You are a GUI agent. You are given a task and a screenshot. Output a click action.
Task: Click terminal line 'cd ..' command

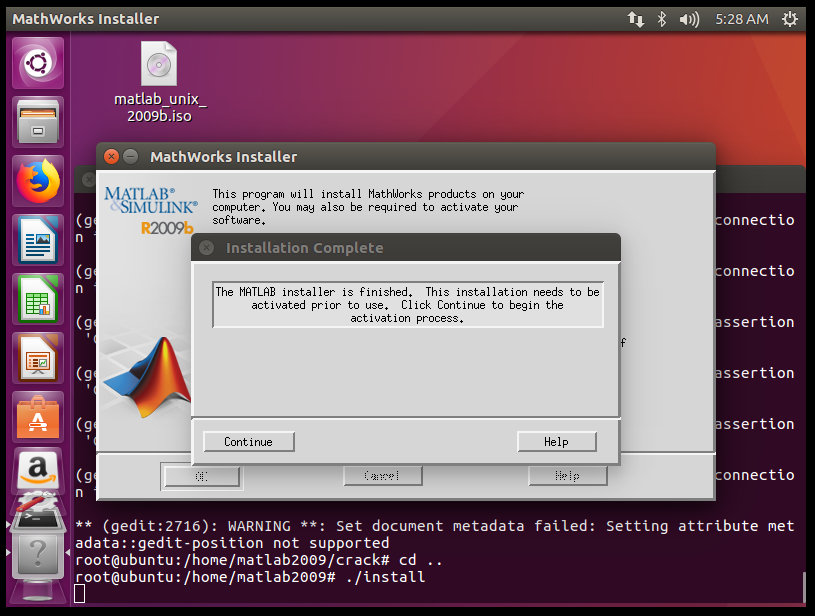click(x=259, y=560)
